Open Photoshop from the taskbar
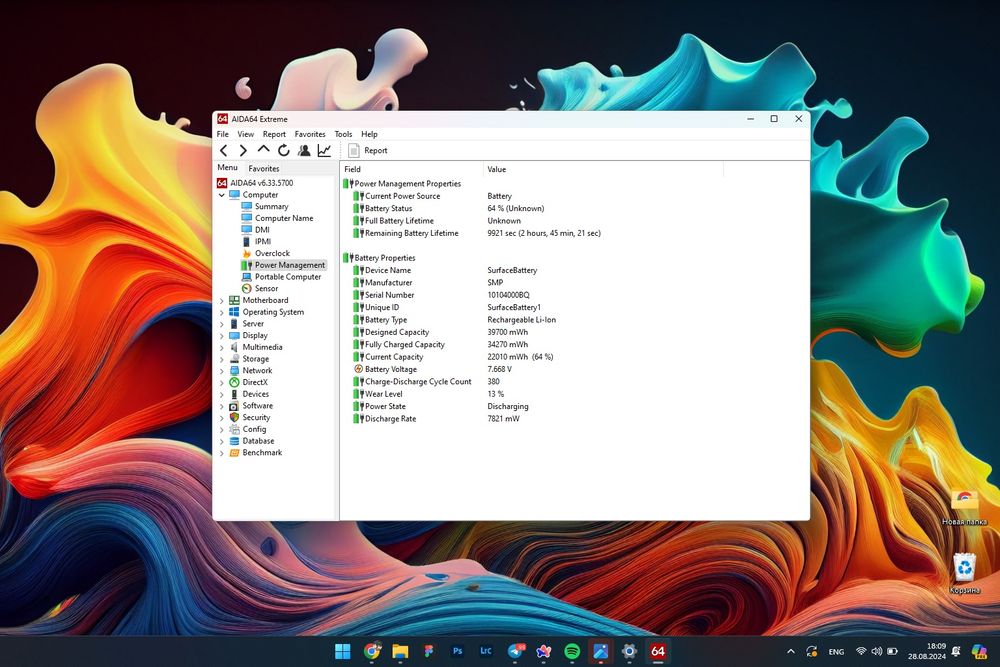This screenshot has height=667, width=1000. point(457,651)
